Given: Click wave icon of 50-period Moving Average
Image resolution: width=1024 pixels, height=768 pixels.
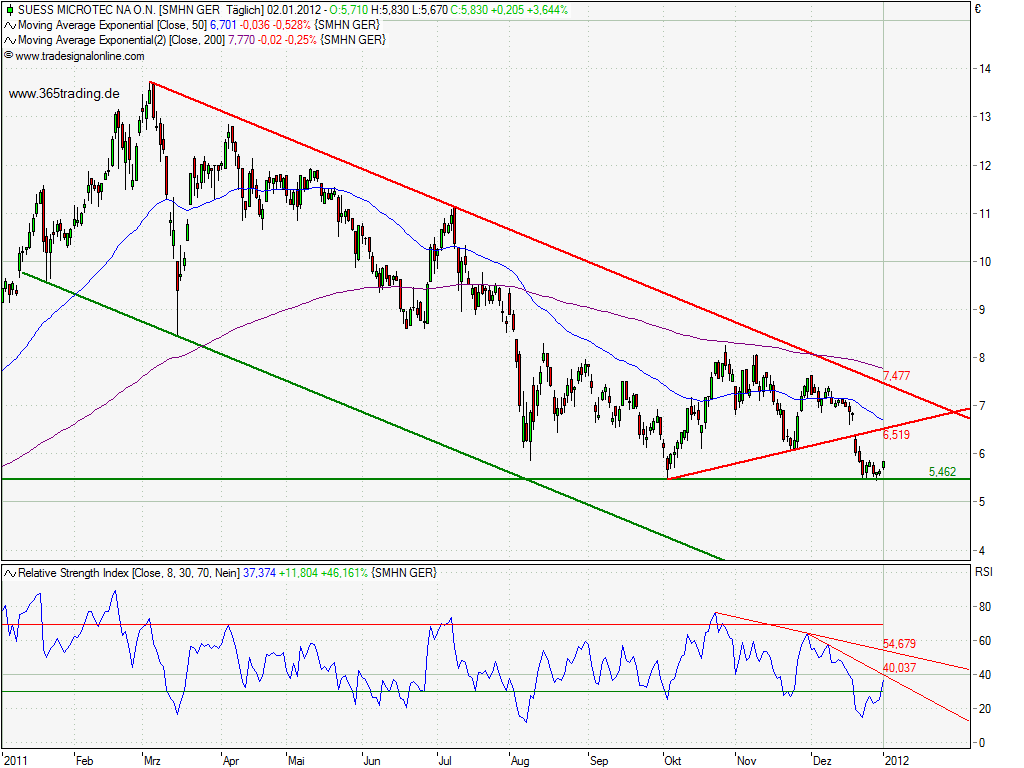Looking at the screenshot, I should 9,24.
